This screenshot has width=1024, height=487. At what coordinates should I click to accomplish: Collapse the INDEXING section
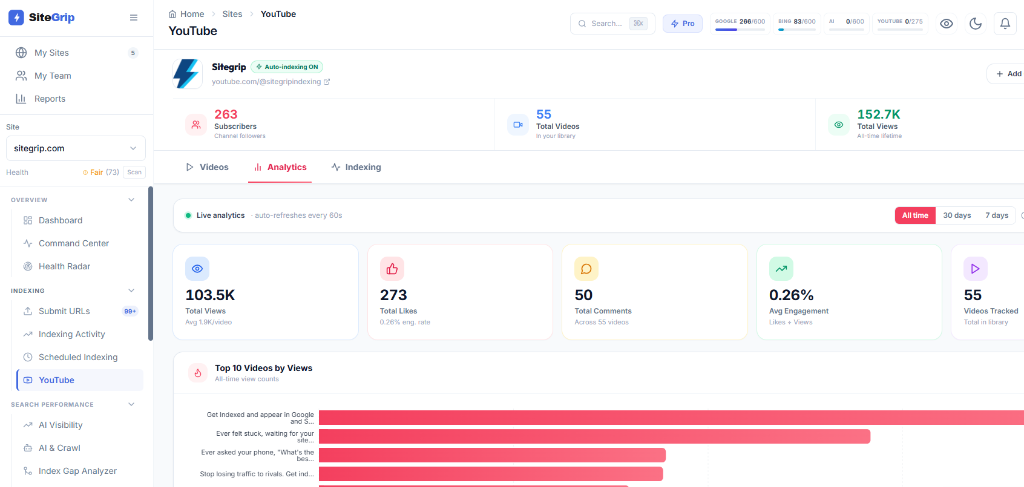(131, 291)
